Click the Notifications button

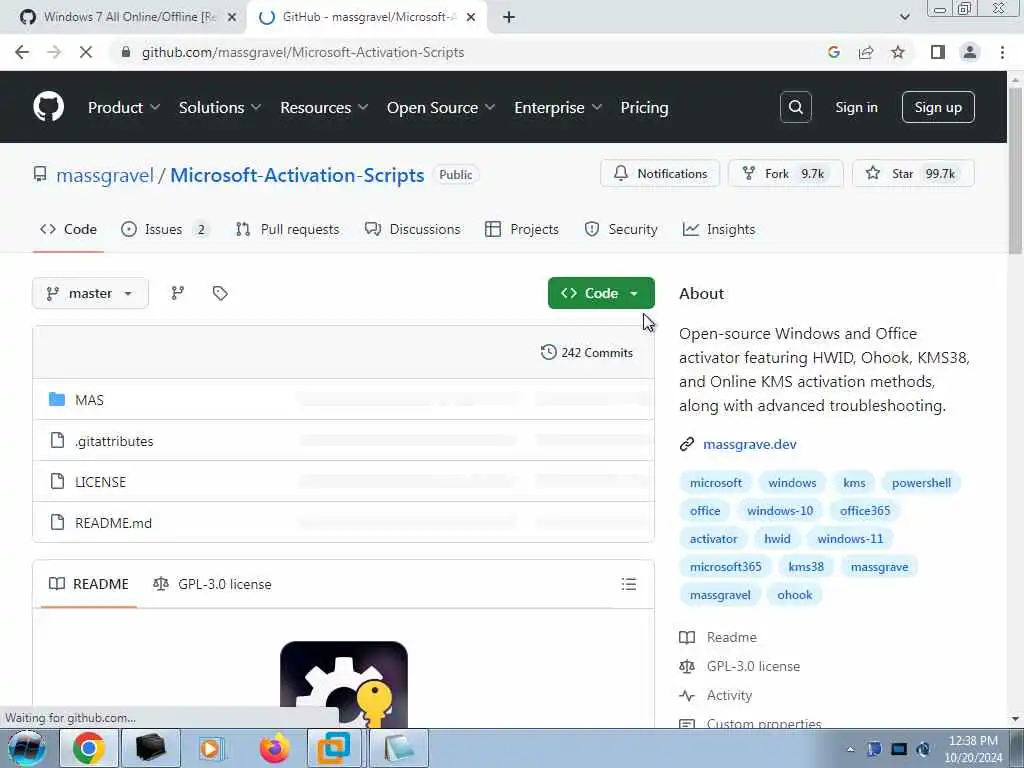click(x=660, y=174)
